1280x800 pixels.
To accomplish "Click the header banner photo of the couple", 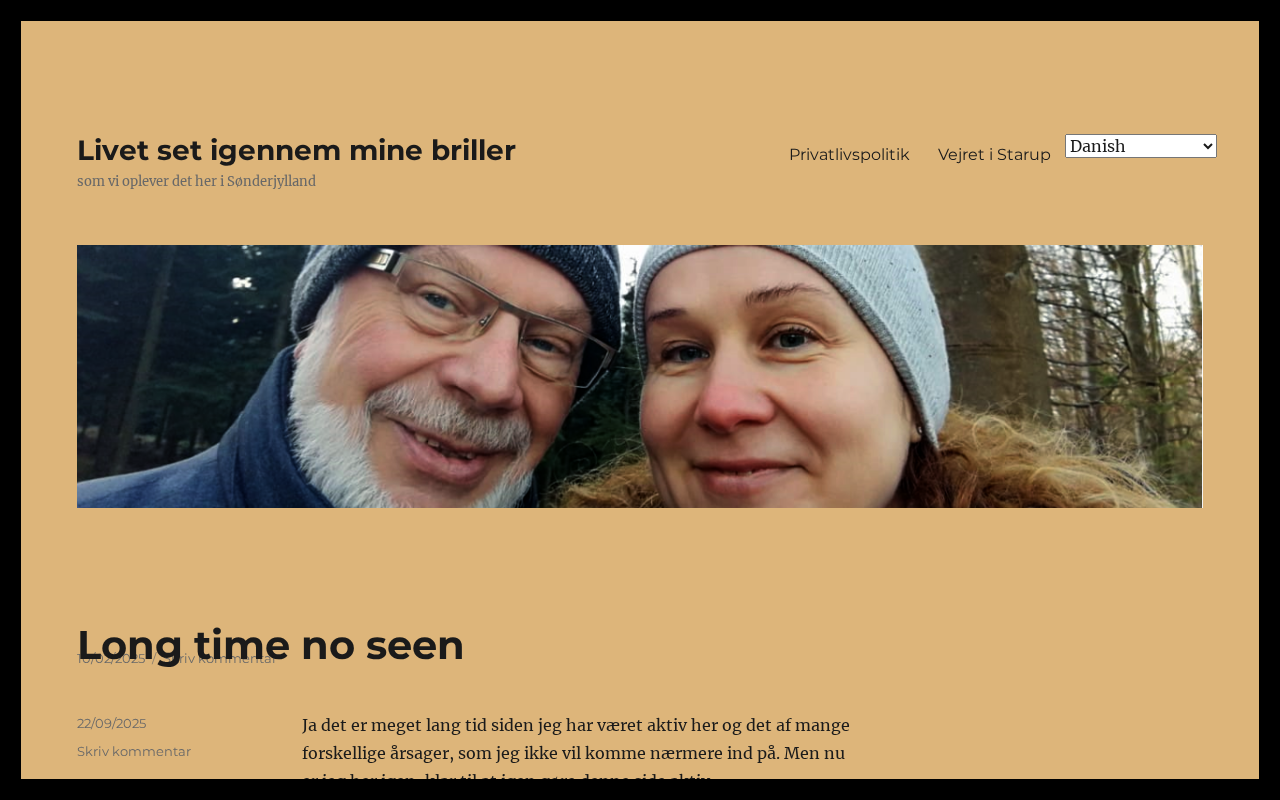I will (x=639, y=376).
